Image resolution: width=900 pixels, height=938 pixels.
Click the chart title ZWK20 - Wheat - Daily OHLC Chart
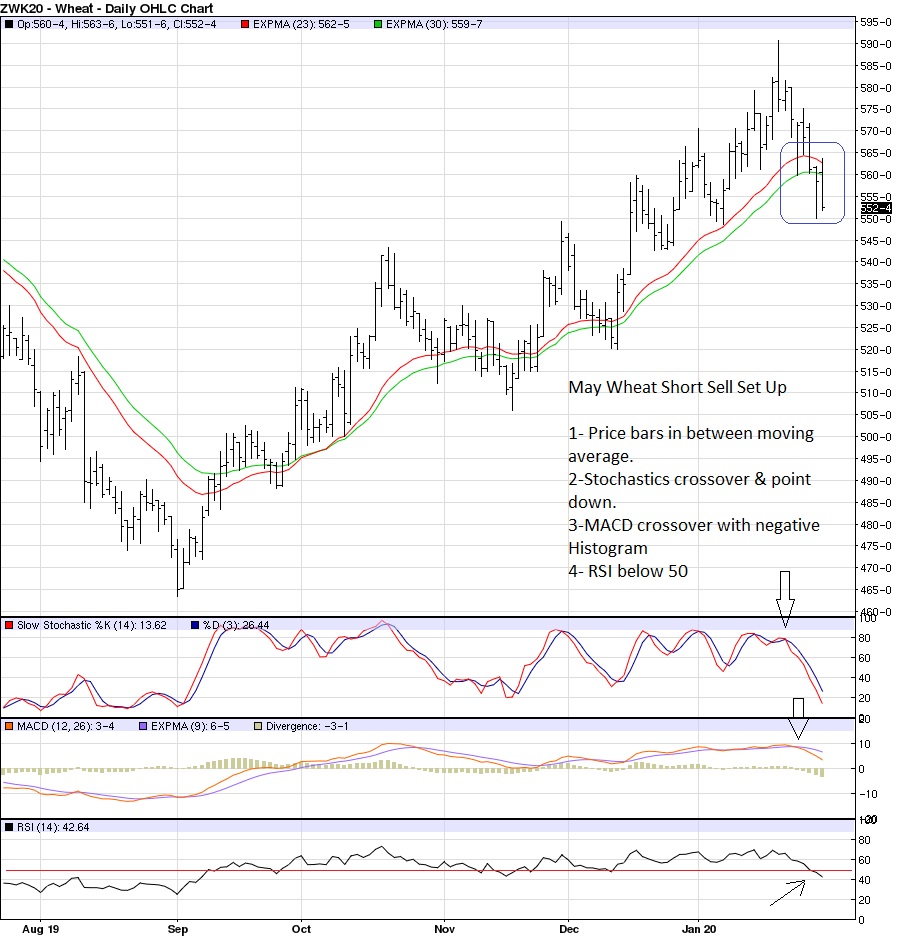click(107, 8)
